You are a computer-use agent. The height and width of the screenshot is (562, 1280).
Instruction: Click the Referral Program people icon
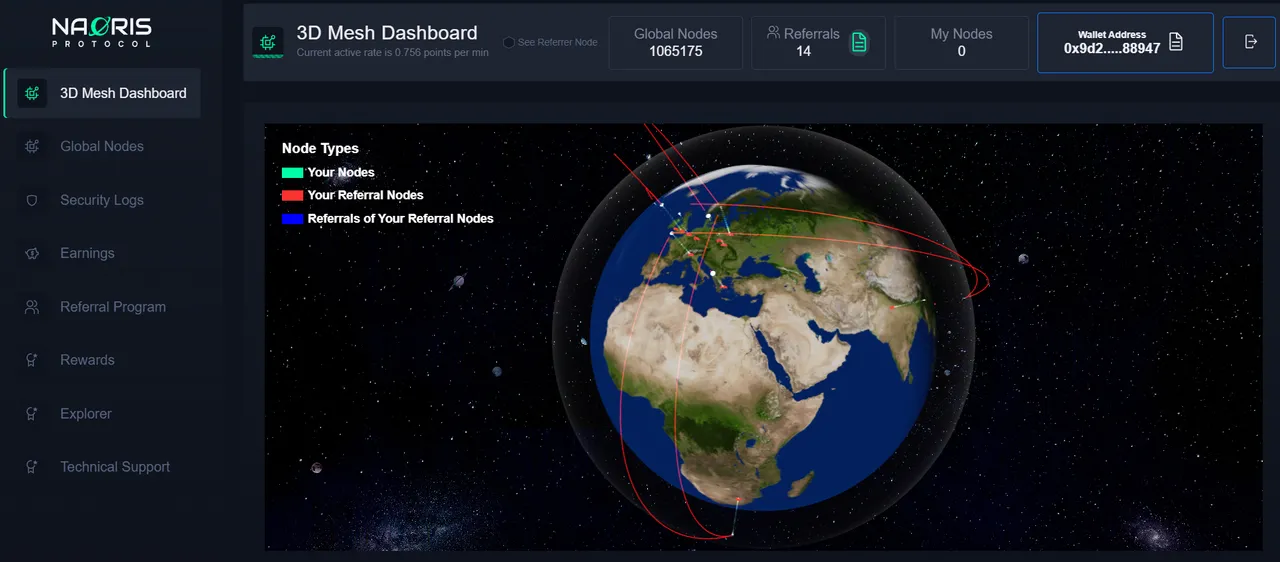coord(32,307)
